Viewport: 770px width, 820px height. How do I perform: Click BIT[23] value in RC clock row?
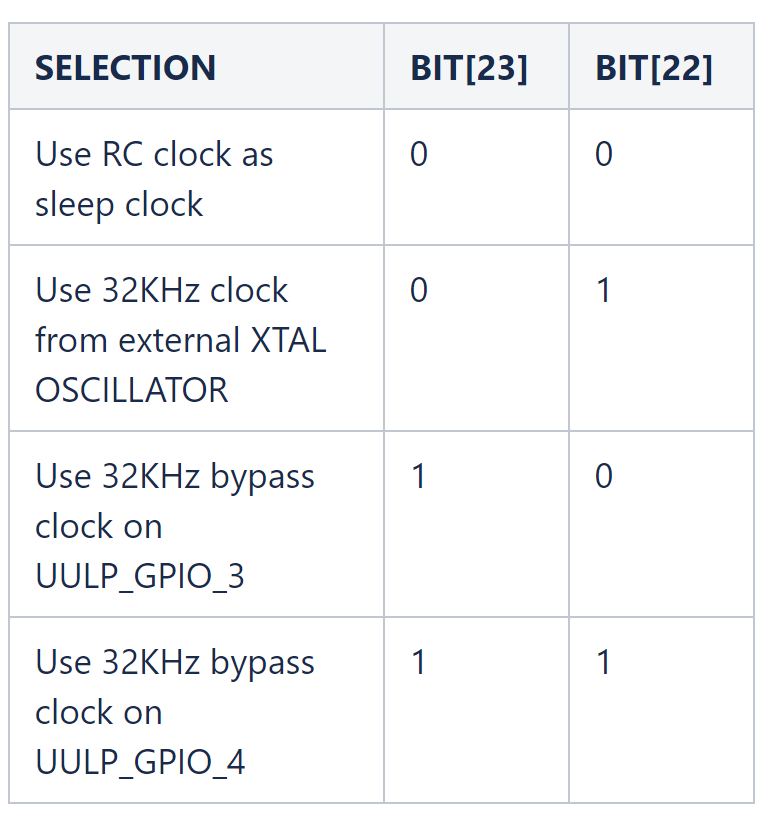tap(419, 155)
